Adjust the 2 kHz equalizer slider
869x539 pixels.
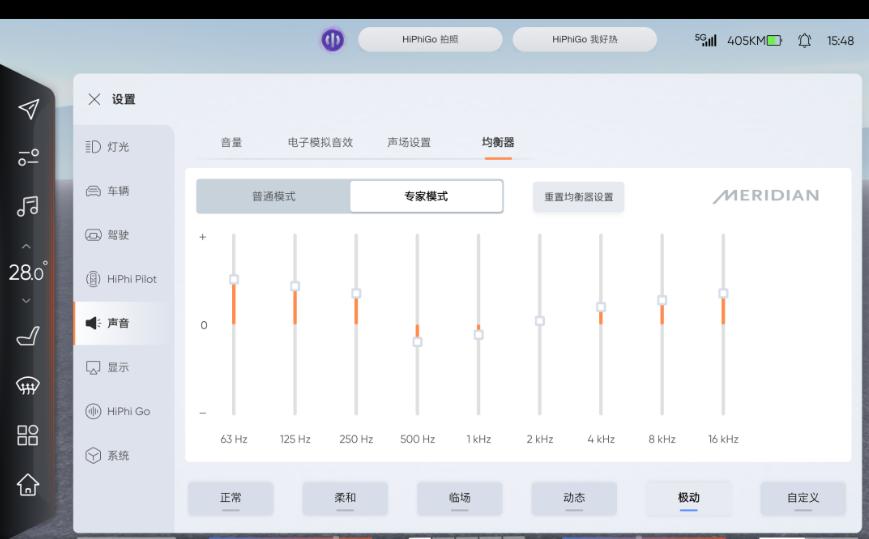540,321
